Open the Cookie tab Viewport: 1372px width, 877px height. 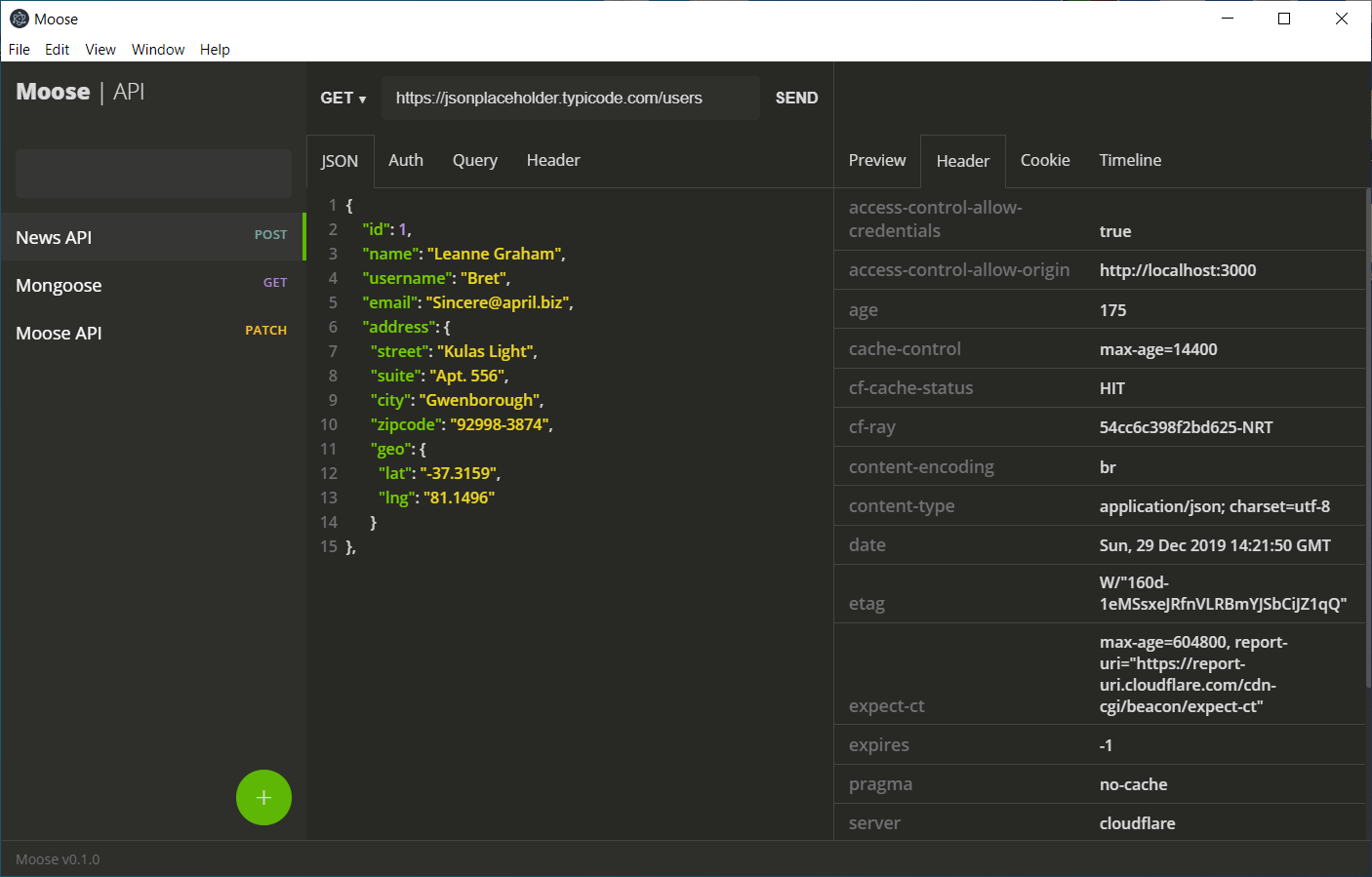(1044, 160)
